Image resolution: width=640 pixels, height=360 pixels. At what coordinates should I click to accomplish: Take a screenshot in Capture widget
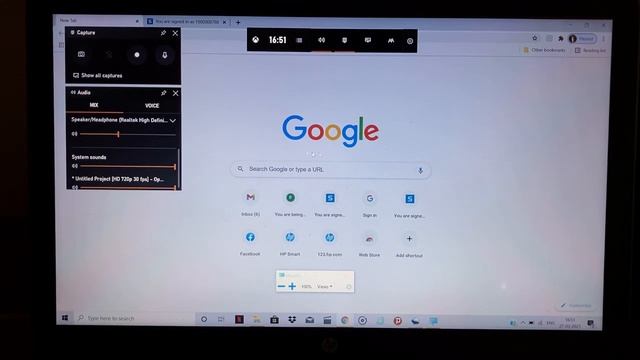point(81,54)
